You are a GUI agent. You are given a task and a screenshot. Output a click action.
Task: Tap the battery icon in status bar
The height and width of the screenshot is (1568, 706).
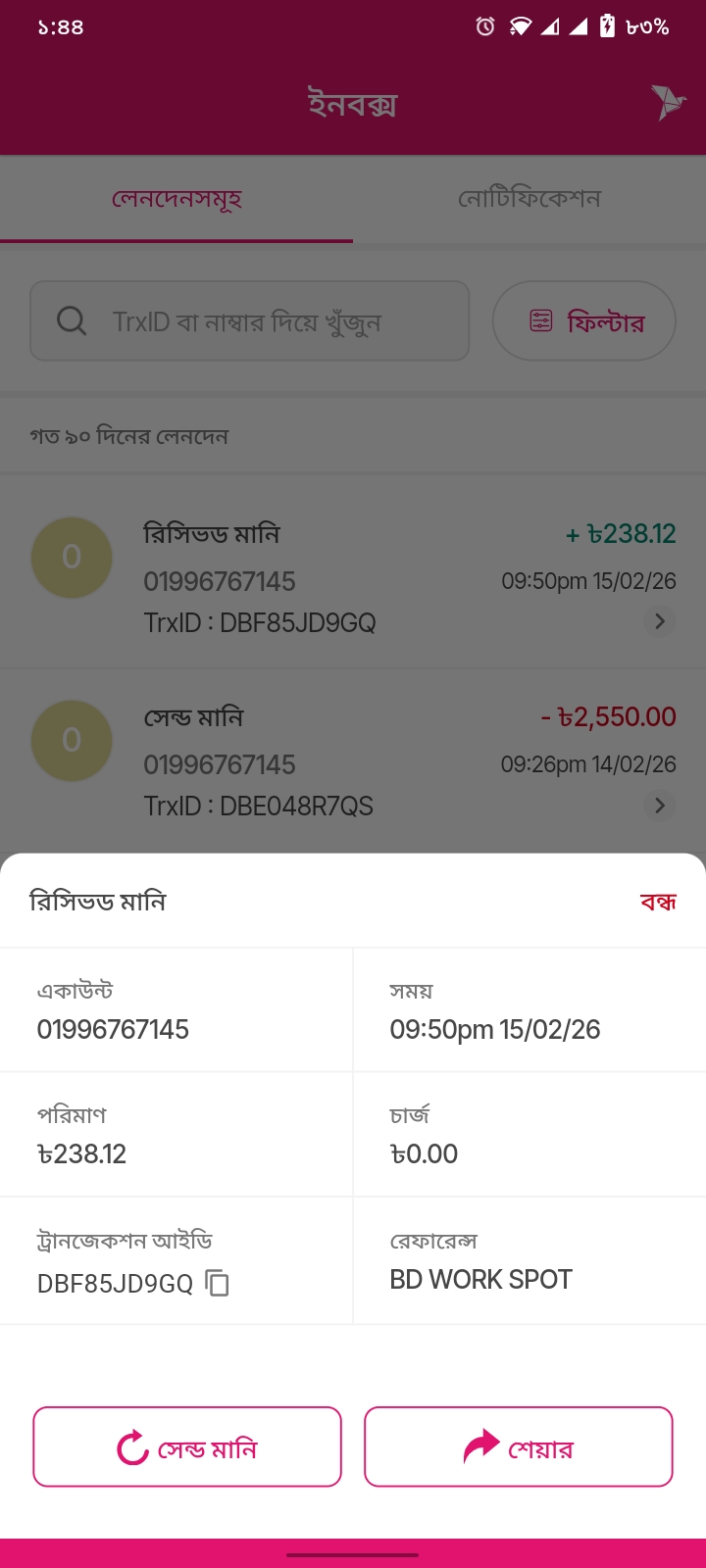point(607,26)
